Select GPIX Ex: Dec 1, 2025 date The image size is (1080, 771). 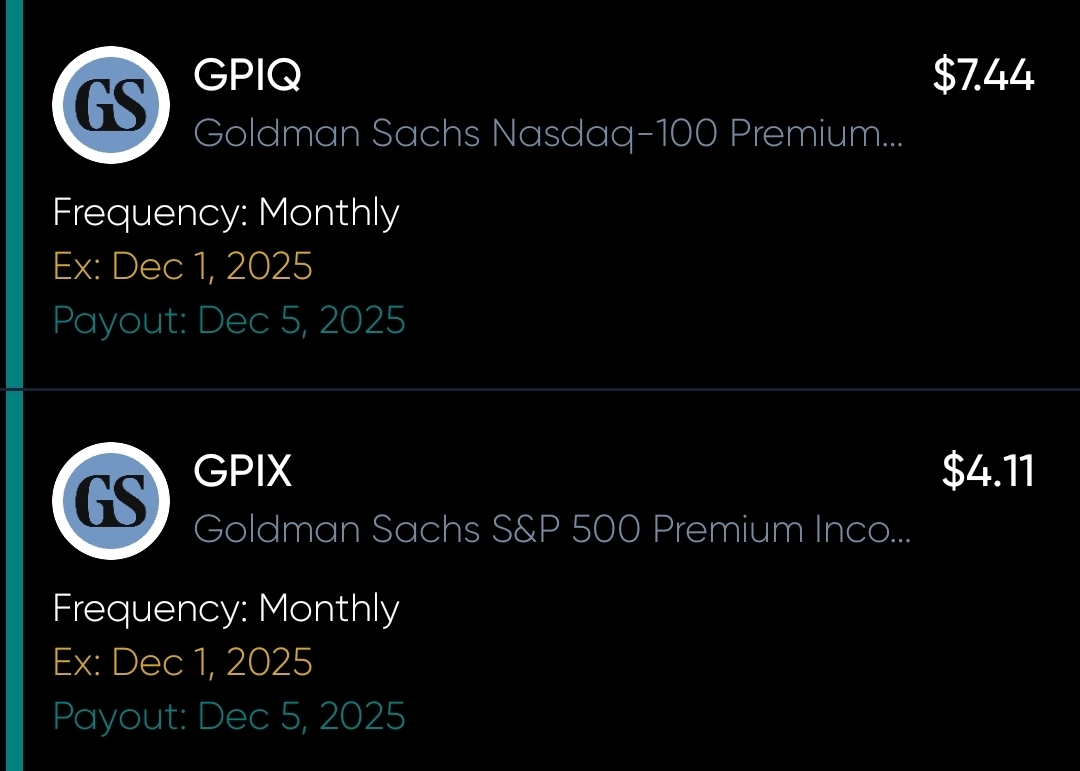[x=183, y=662]
